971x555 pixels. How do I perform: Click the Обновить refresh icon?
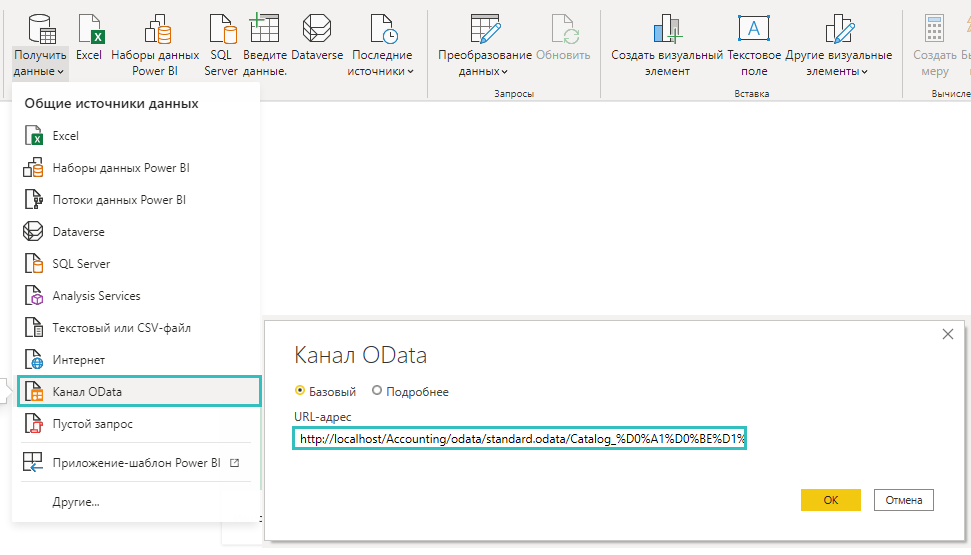coord(564,29)
